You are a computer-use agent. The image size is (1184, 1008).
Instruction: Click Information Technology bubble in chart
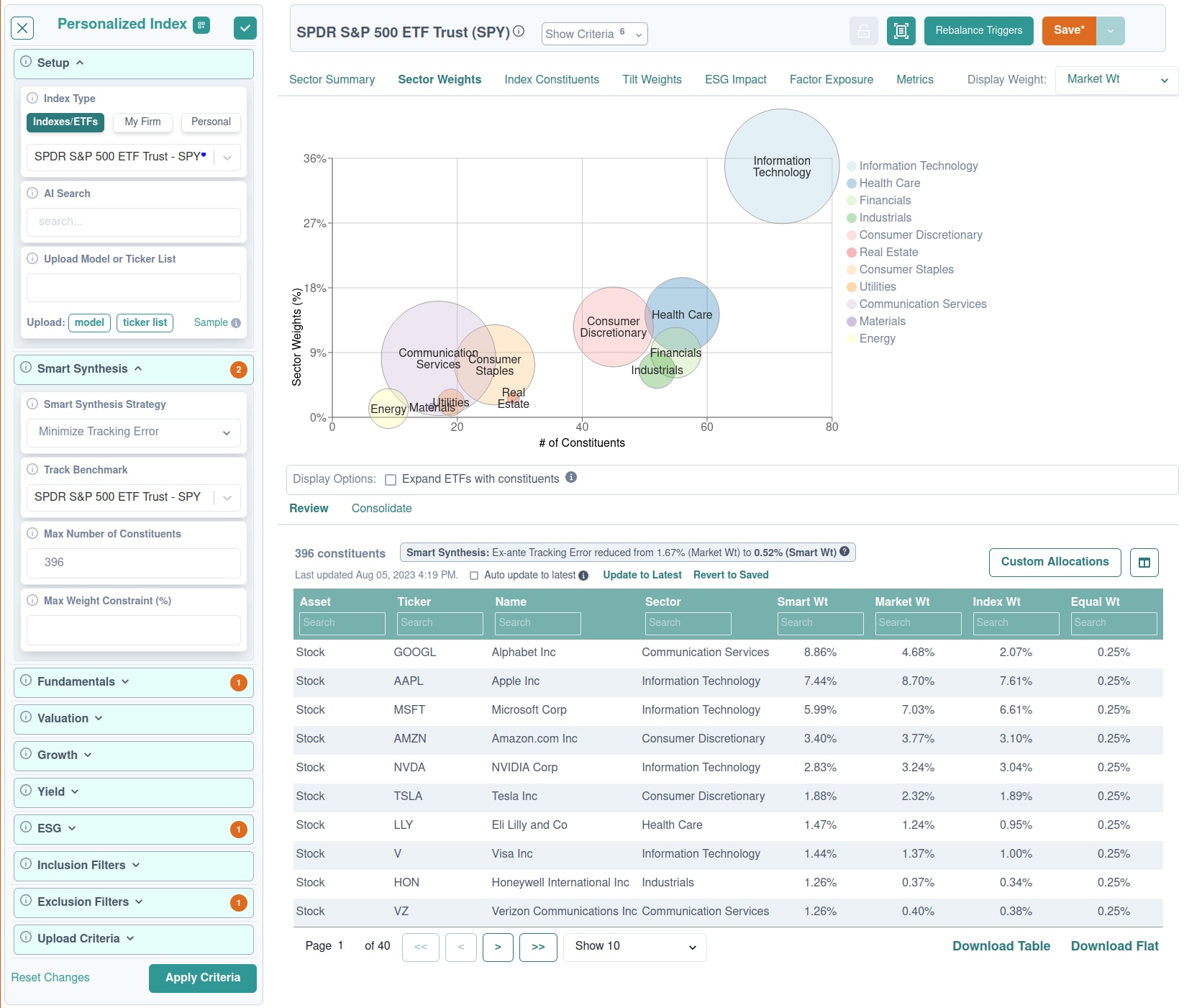point(782,166)
